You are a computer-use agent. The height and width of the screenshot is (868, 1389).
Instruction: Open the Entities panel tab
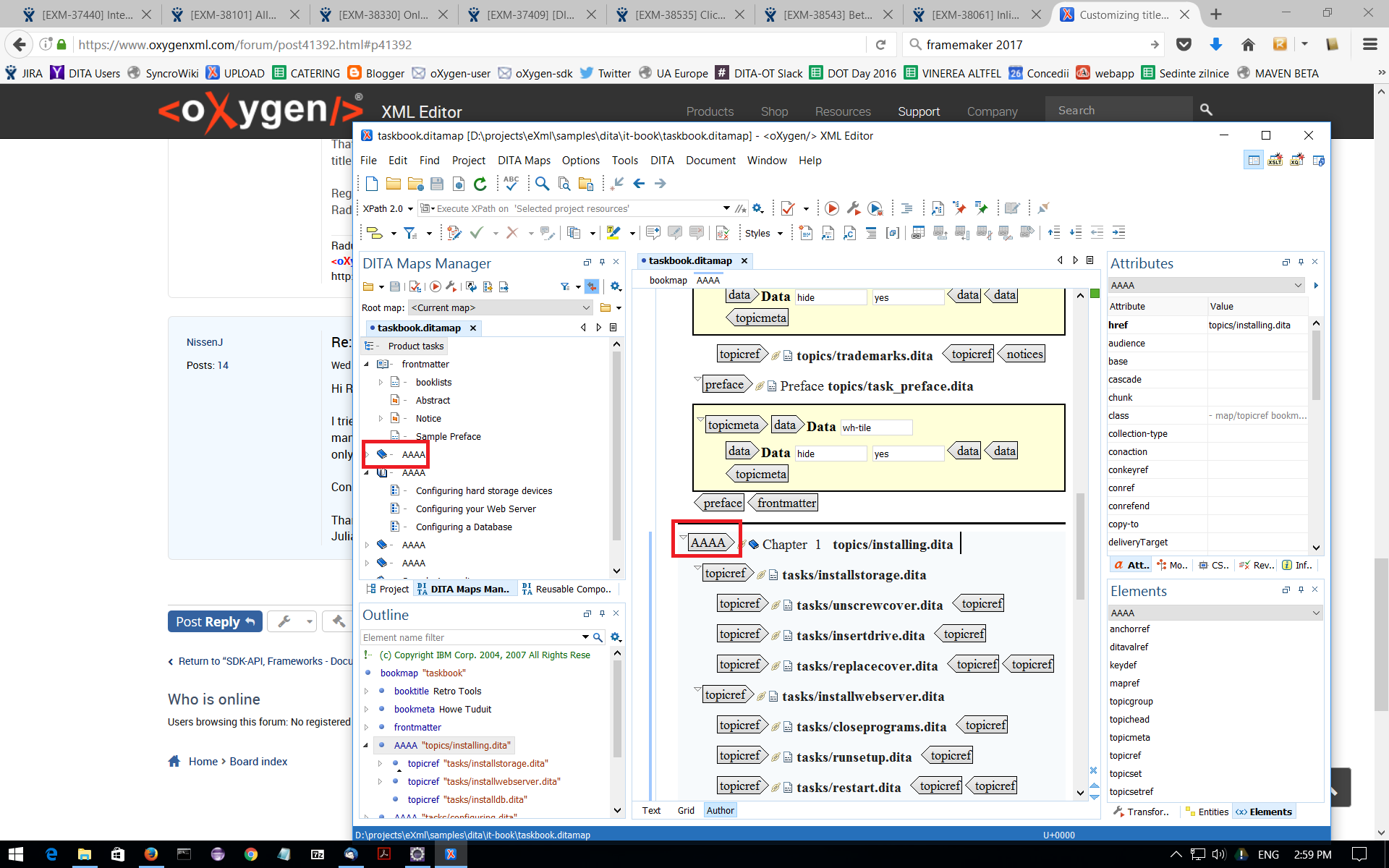point(1207,812)
